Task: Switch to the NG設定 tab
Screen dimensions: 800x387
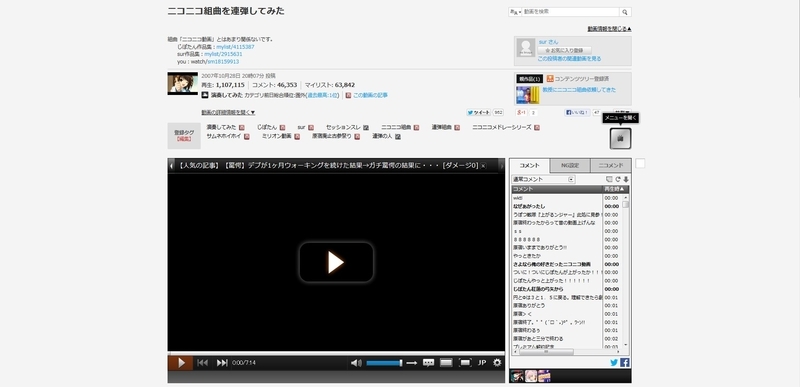Action: click(570, 166)
